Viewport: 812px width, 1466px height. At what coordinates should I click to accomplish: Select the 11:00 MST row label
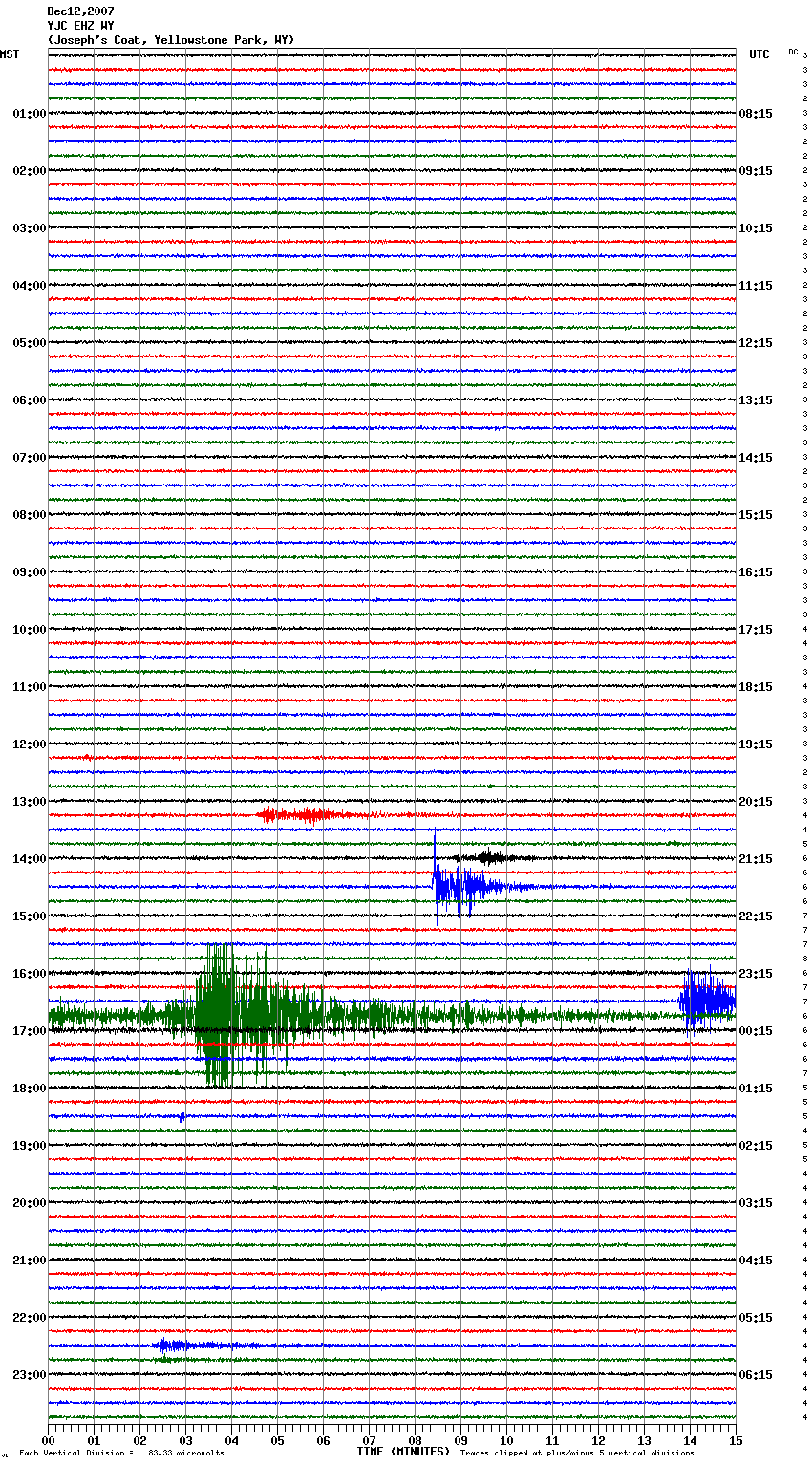(30, 687)
